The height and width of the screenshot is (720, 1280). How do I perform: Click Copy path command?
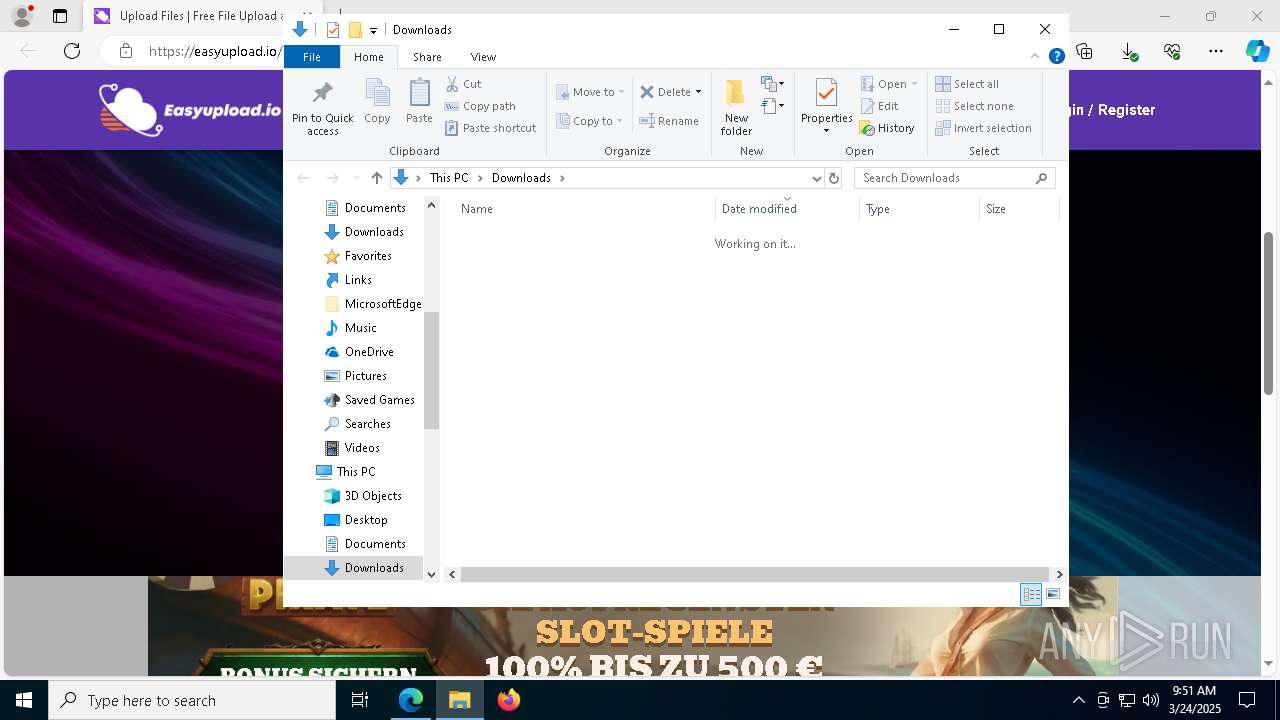pyautogui.click(x=480, y=106)
